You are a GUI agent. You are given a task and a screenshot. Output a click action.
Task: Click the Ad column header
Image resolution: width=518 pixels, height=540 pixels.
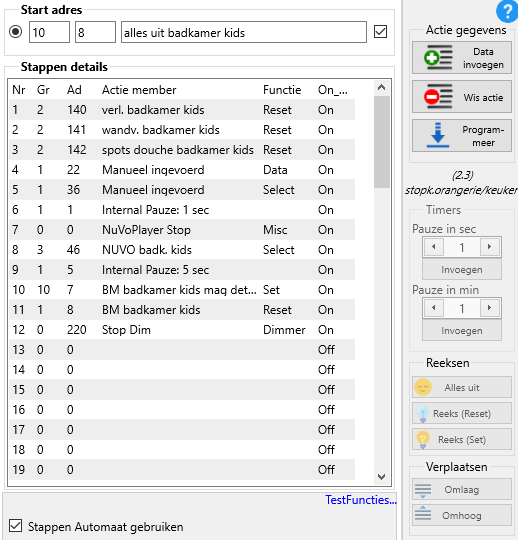[74, 90]
